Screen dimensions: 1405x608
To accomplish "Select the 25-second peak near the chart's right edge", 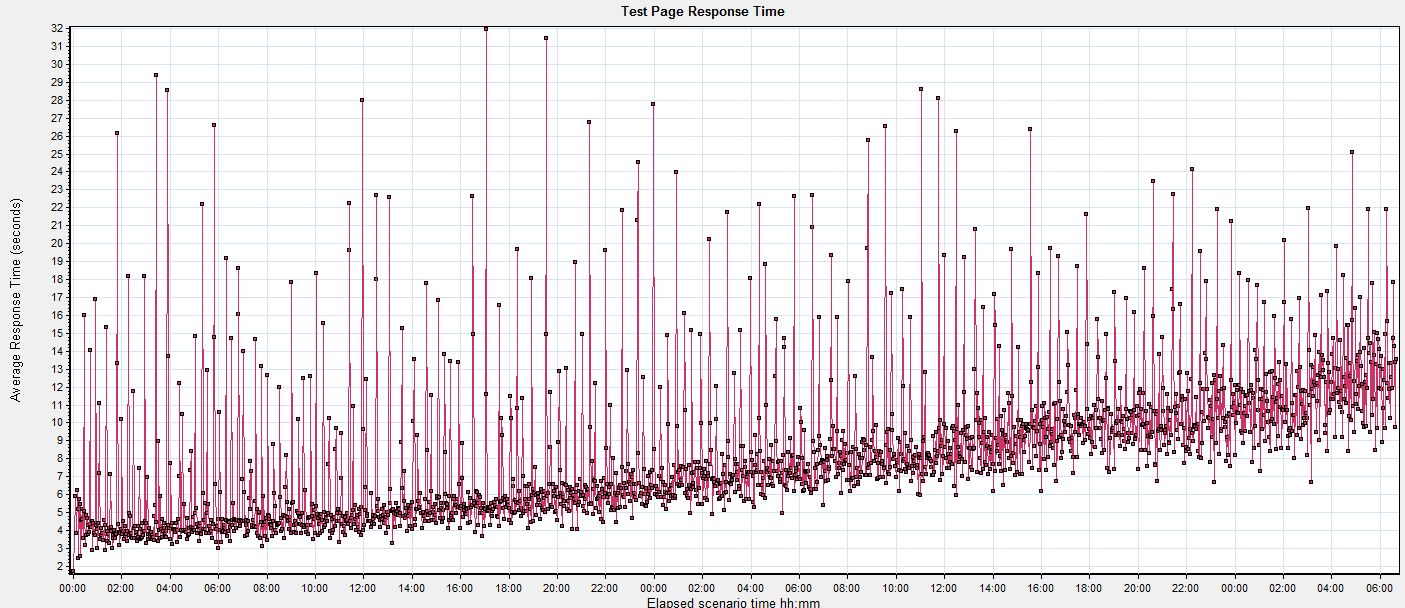I will [1351, 152].
